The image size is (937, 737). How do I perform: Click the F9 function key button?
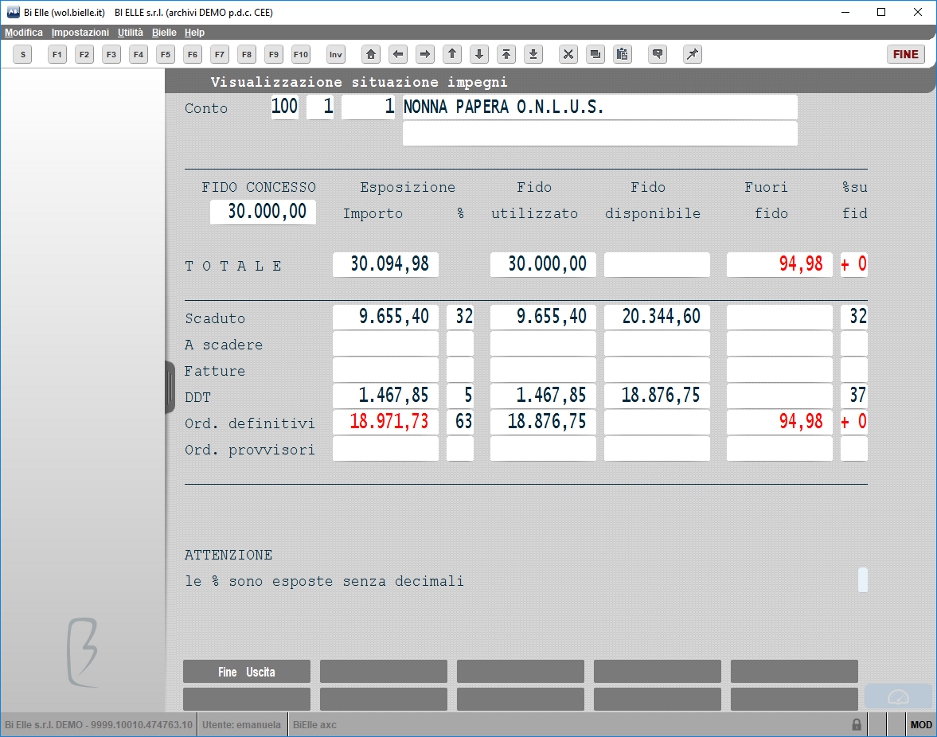point(274,54)
